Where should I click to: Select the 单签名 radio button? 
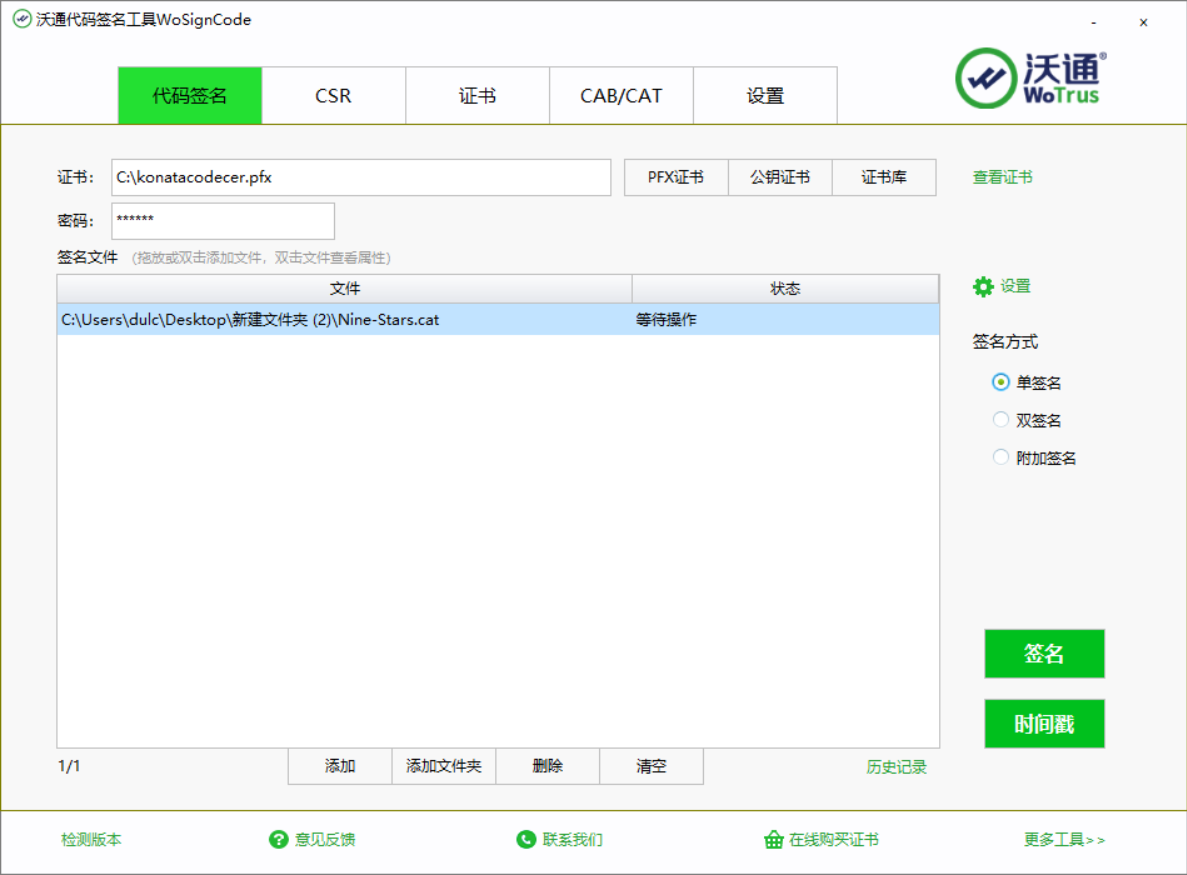[1001, 382]
